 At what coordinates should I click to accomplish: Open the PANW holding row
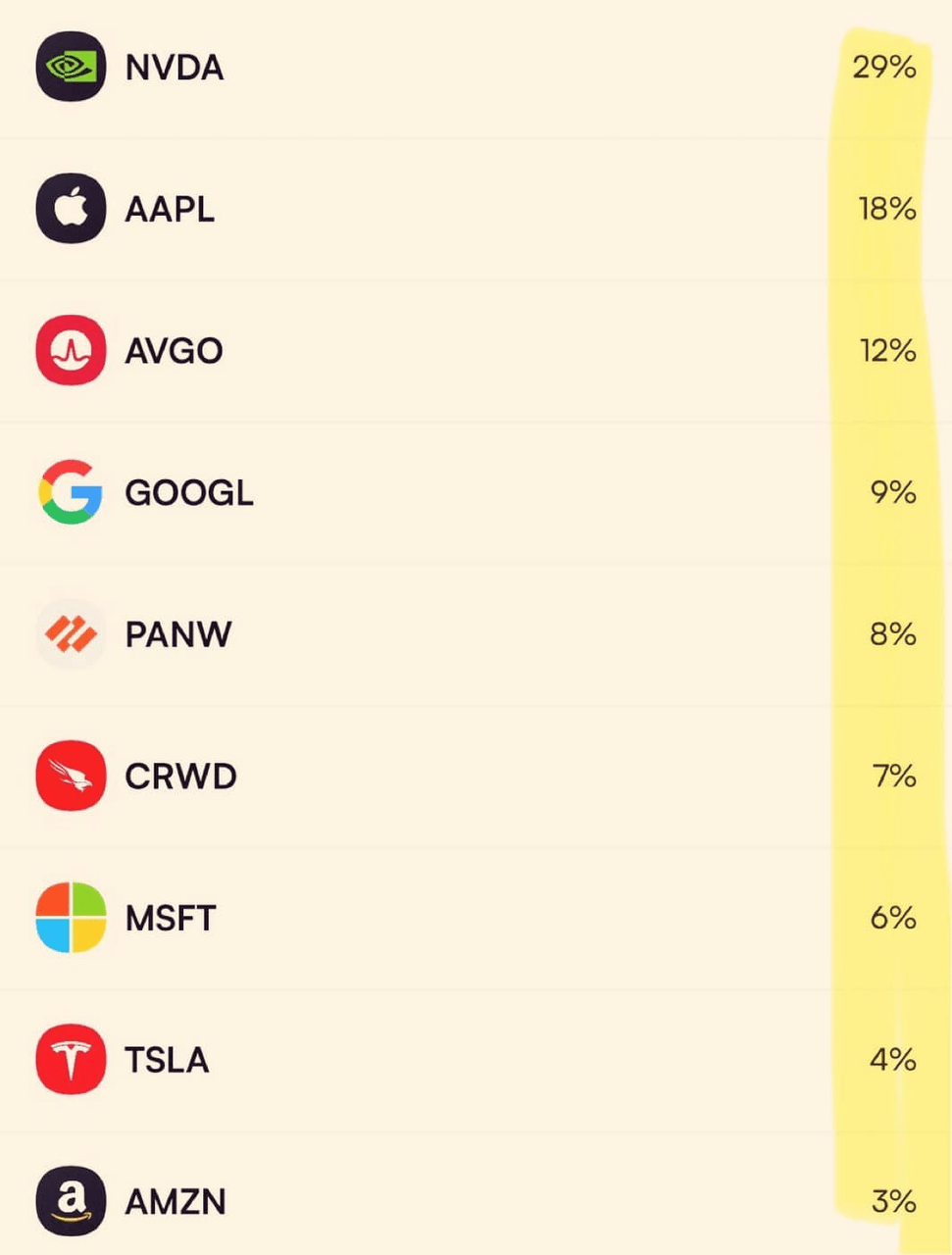click(x=476, y=633)
